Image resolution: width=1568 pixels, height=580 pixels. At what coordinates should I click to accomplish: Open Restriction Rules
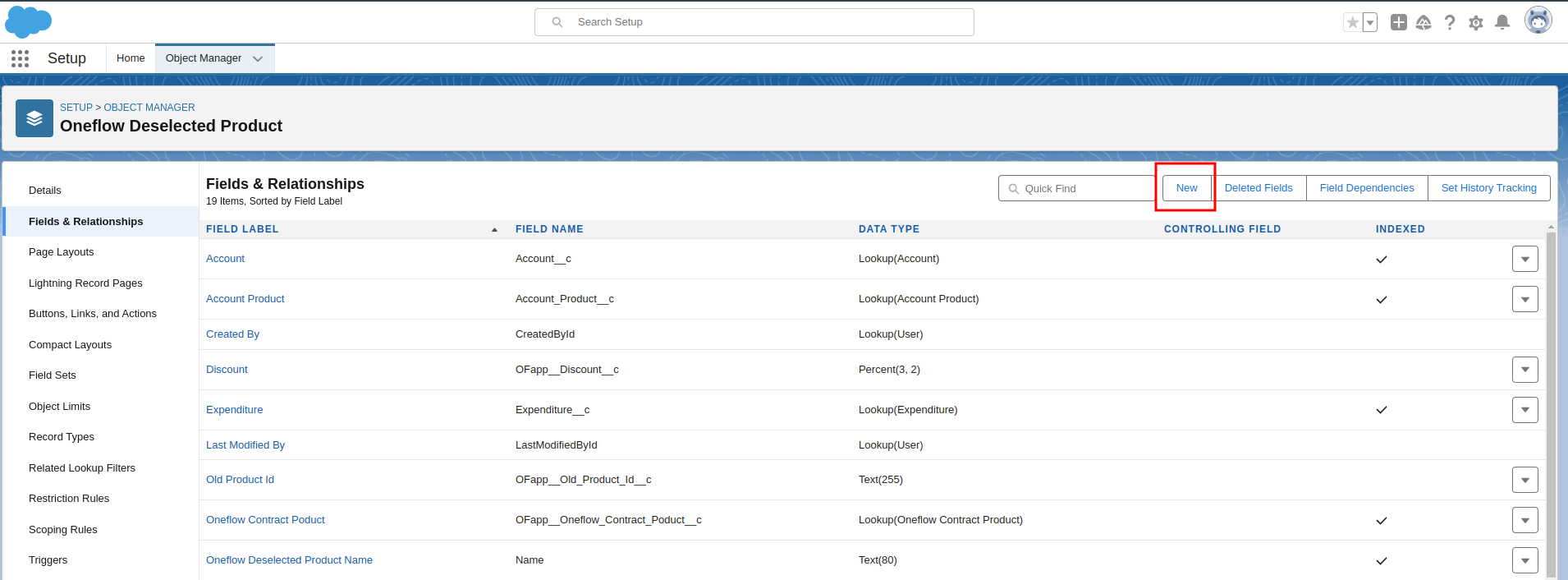[x=101, y=499]
